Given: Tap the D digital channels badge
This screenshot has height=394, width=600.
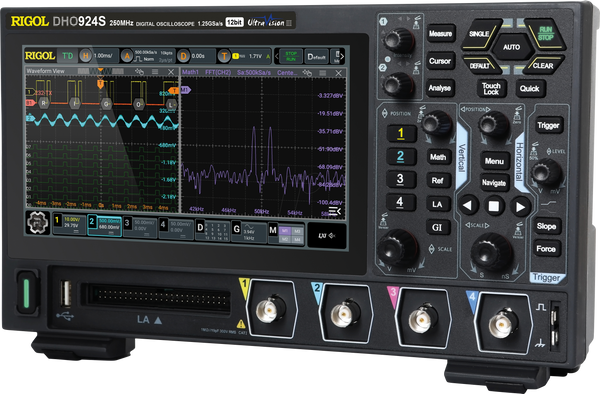Looking at the screenshot, I should [x=200, y=227].
